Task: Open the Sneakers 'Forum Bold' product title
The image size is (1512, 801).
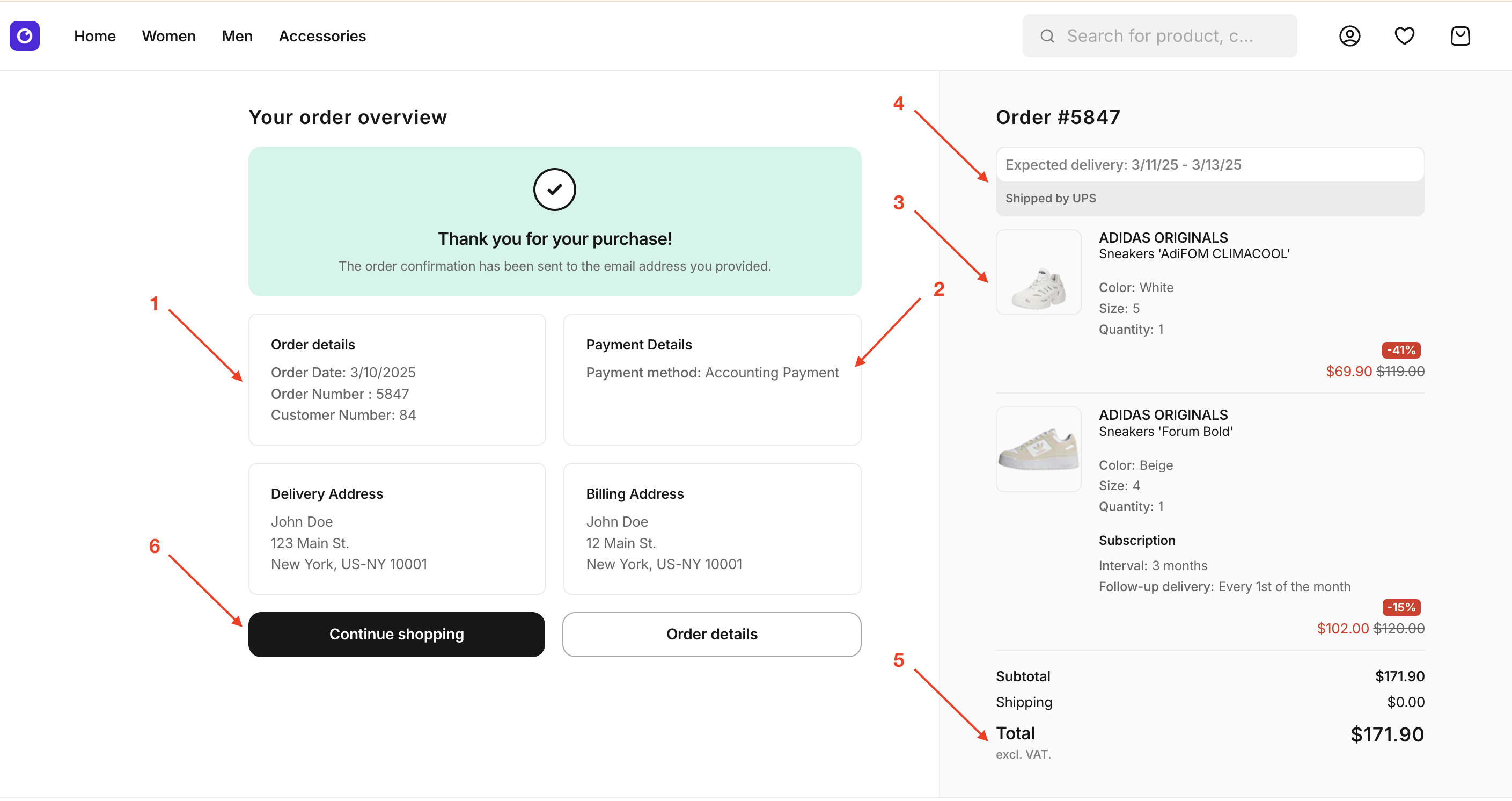Action: (1165, 432)
